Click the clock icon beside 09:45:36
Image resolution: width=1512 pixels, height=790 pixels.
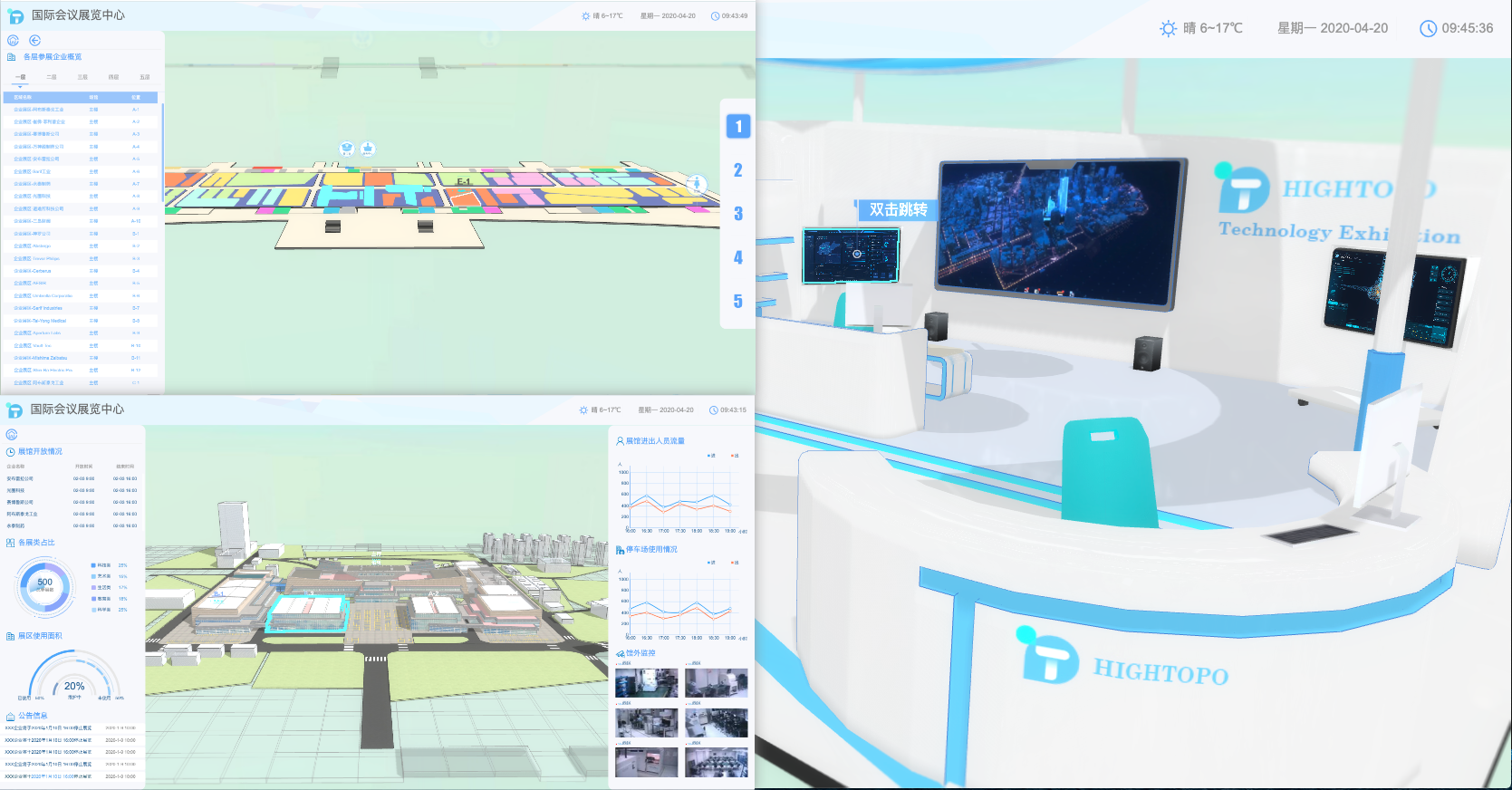point(1428,29)
